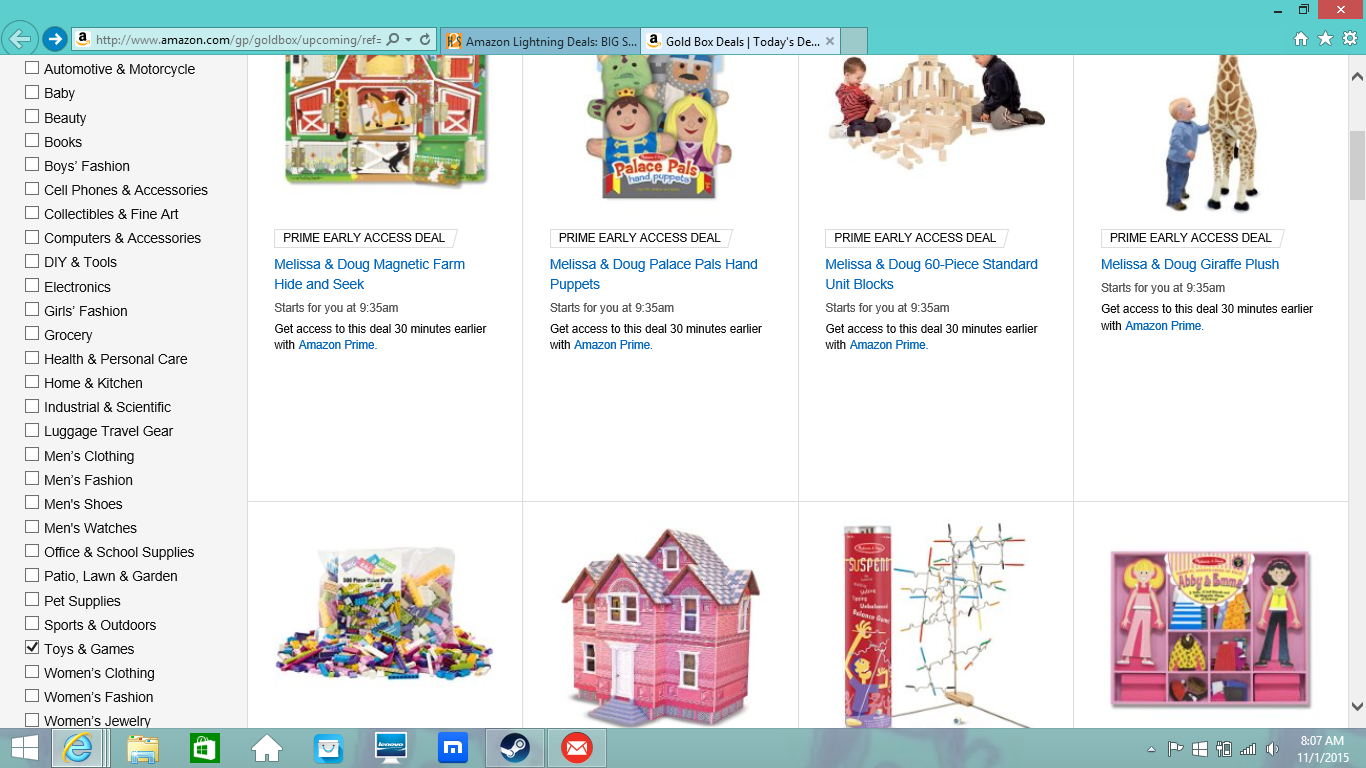Close the Gold Box Deals tab

tap(830, 41)
